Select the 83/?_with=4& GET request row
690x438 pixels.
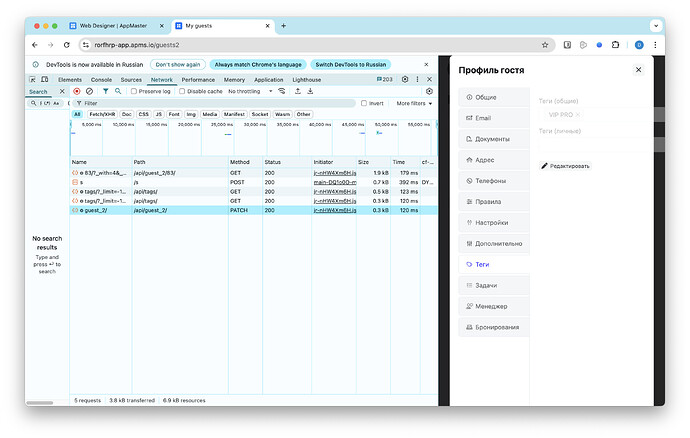click(x=253, y=173)
